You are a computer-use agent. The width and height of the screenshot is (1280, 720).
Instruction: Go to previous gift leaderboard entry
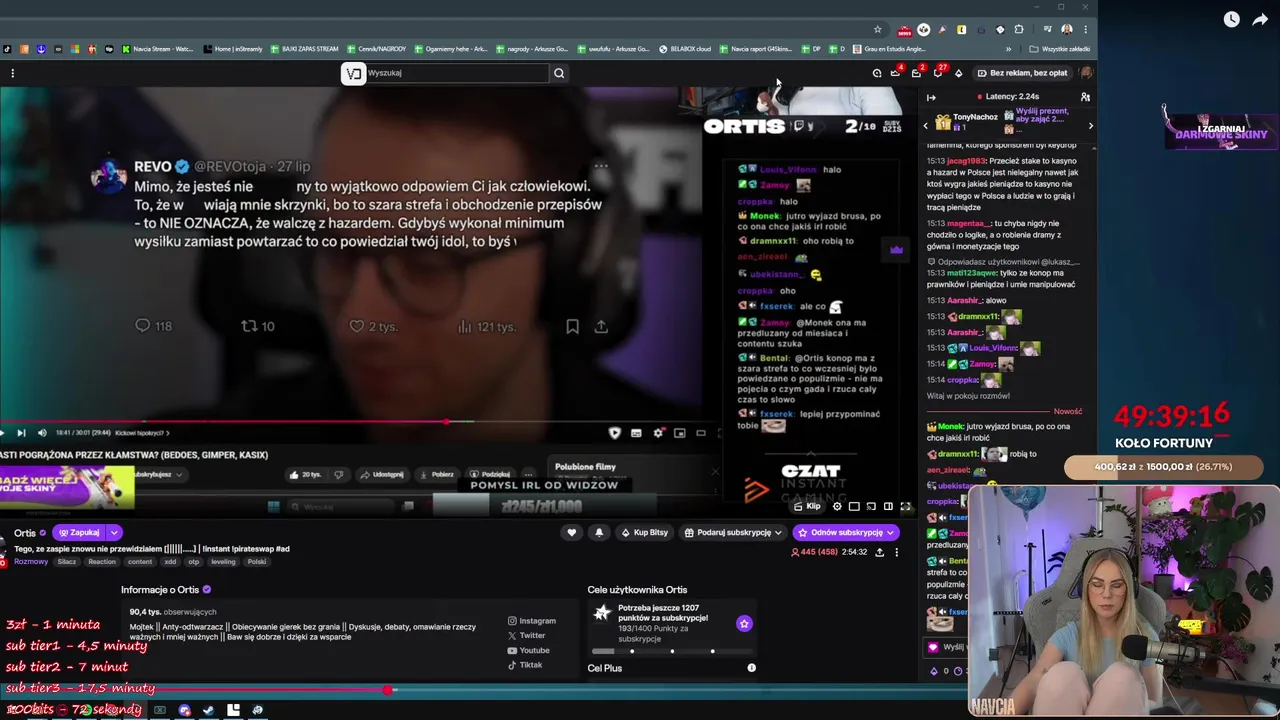point(925,125)
